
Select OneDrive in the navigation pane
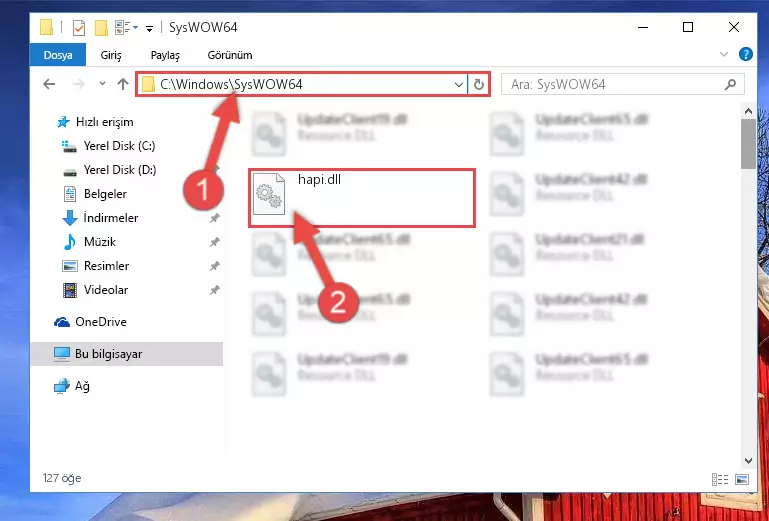point(101,322)
